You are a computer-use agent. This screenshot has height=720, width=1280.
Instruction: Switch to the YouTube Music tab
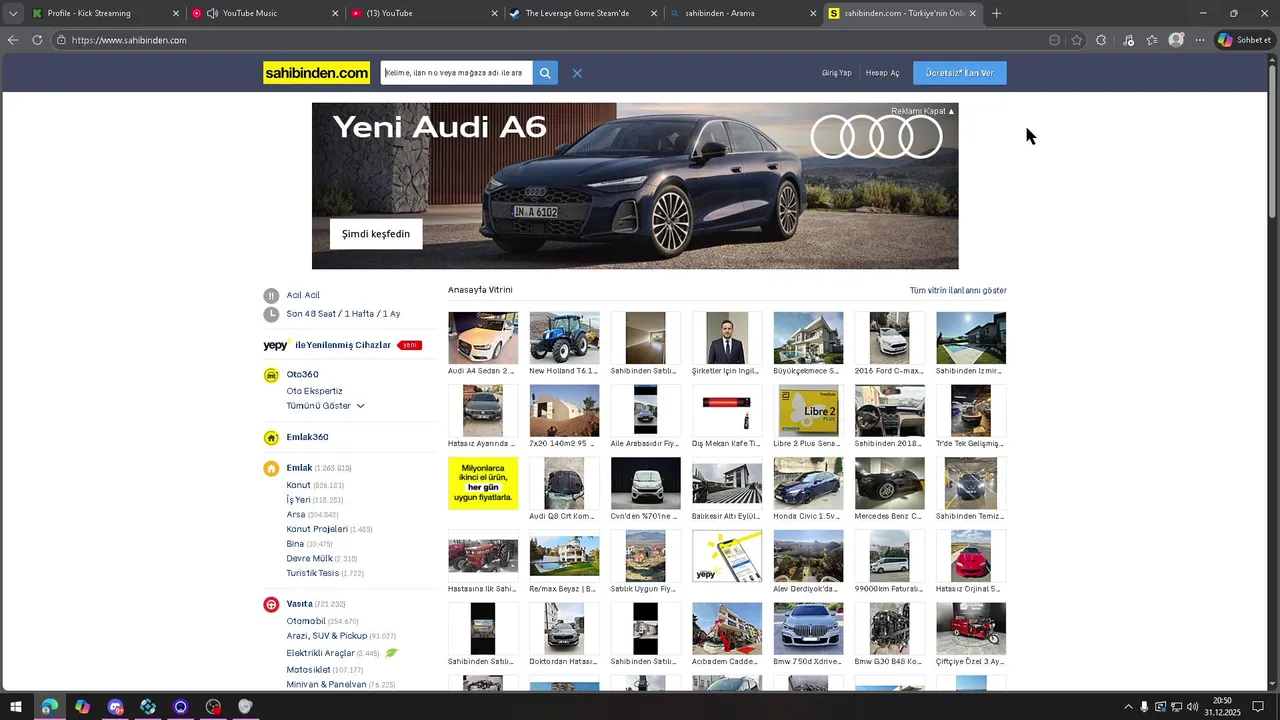tap(265, 13)
